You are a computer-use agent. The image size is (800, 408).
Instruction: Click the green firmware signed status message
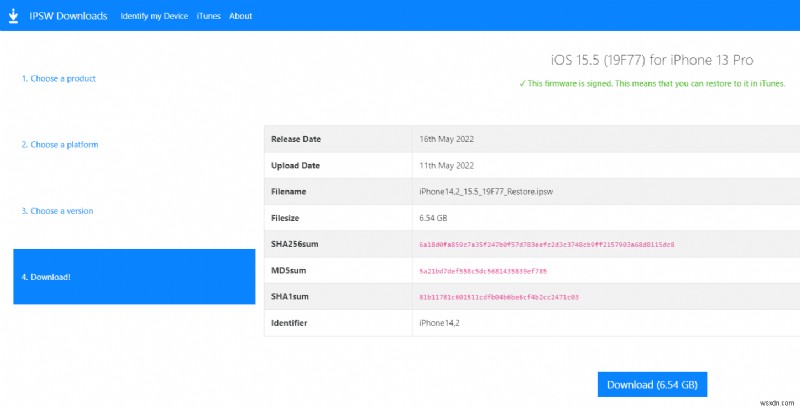652,84
